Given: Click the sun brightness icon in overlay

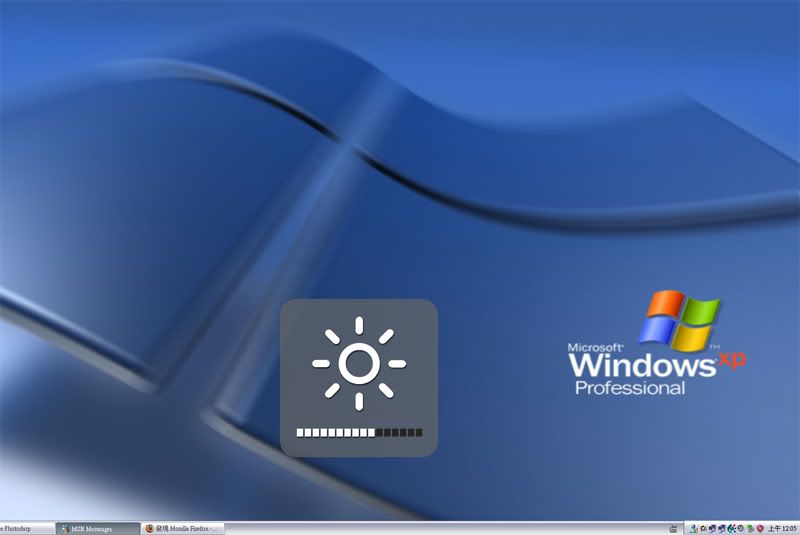Looking at the screenshot, I should pyautogui.click(x=358, y=364).
